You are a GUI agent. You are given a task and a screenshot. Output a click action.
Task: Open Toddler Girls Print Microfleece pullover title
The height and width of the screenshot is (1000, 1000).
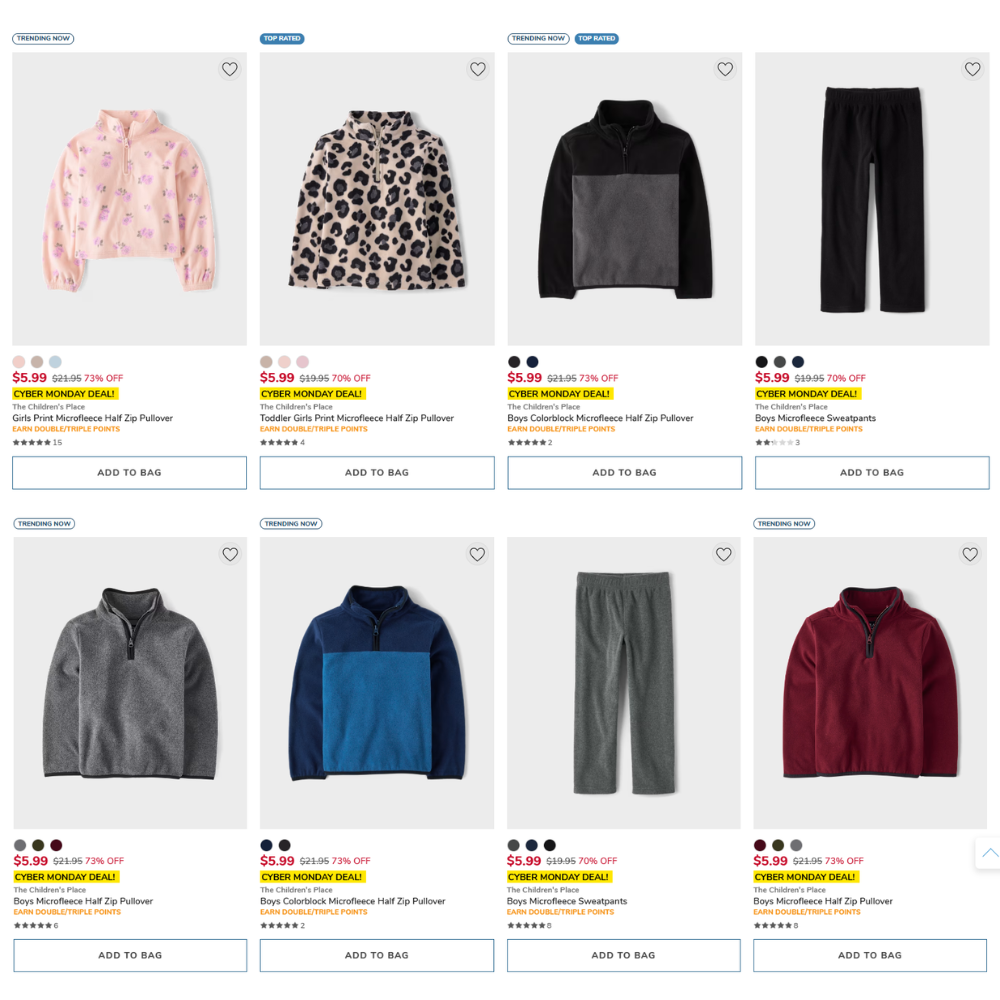coord(357,418)
